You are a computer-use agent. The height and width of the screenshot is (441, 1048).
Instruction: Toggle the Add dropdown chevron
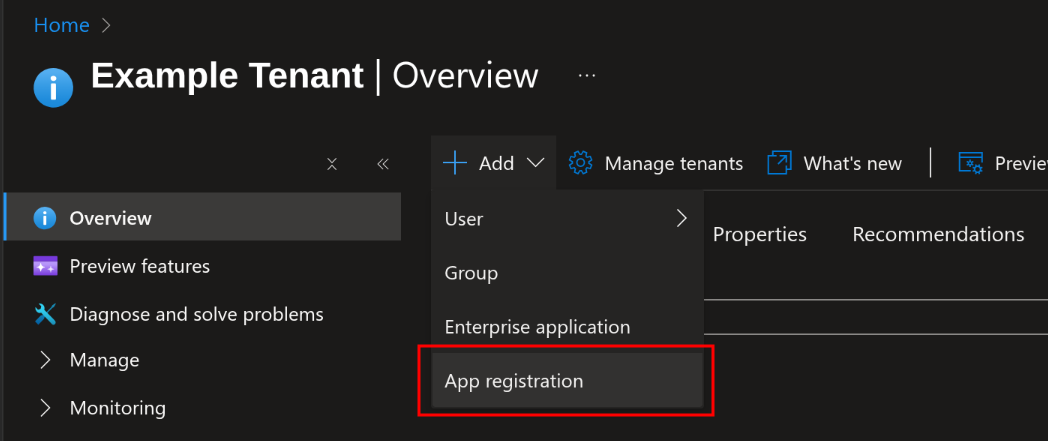[535, 163]
